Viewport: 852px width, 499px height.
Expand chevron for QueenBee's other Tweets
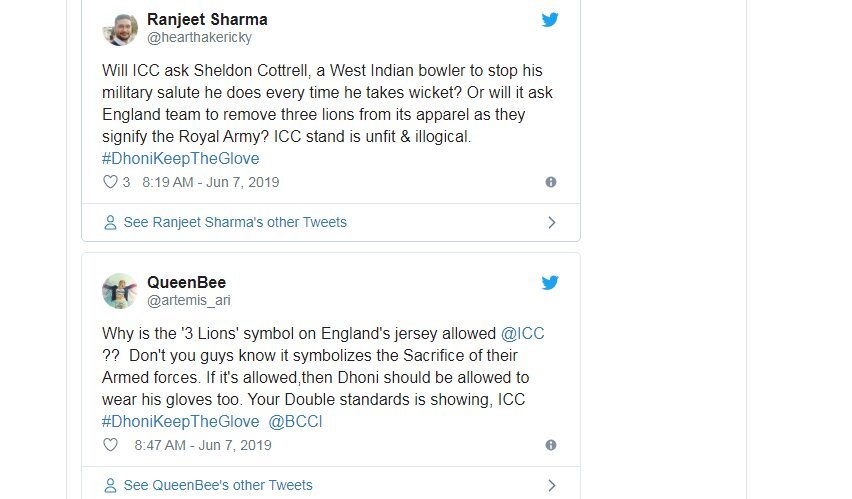(551, 485)
